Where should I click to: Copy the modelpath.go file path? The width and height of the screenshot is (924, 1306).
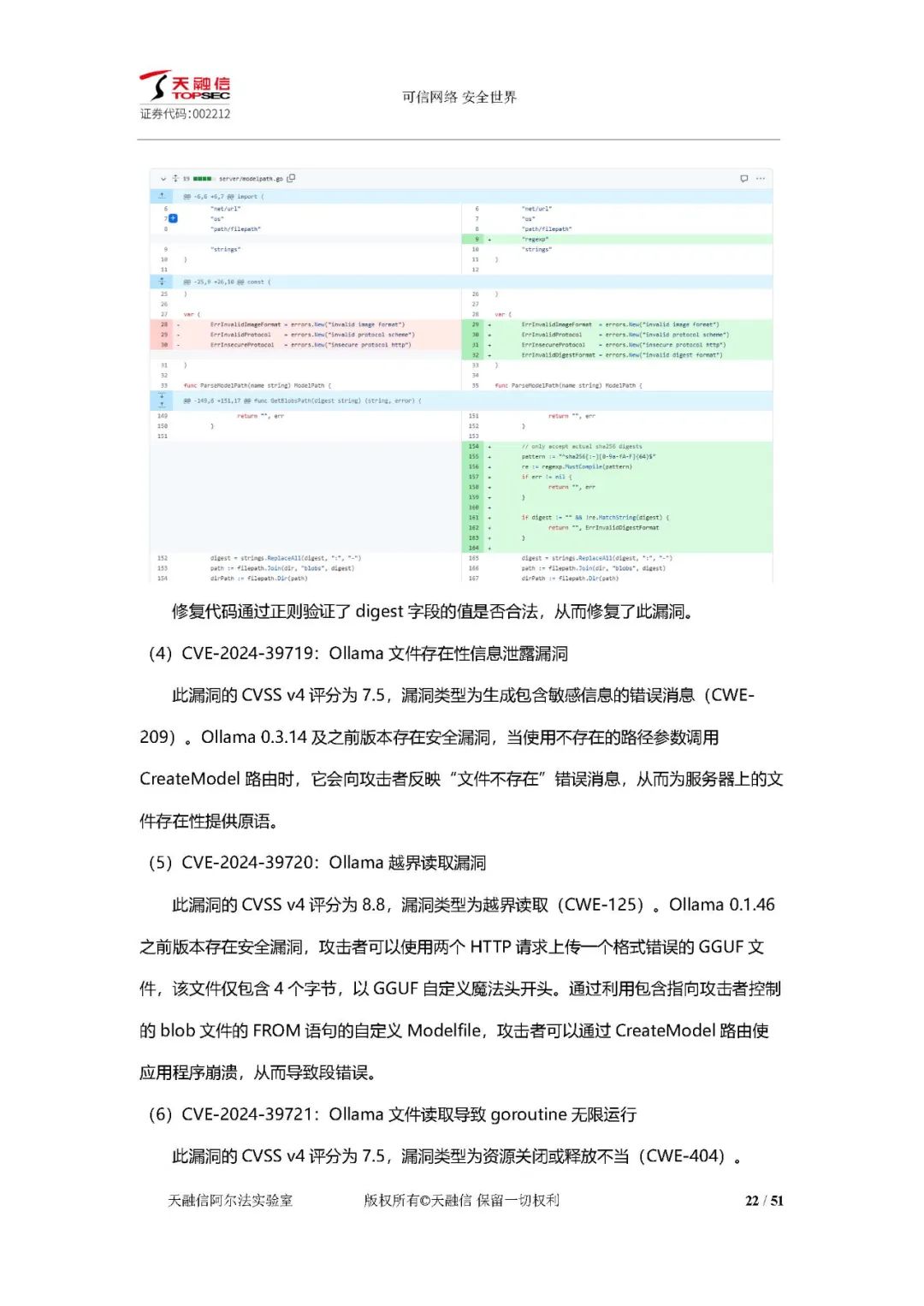[x=291, y=178]
